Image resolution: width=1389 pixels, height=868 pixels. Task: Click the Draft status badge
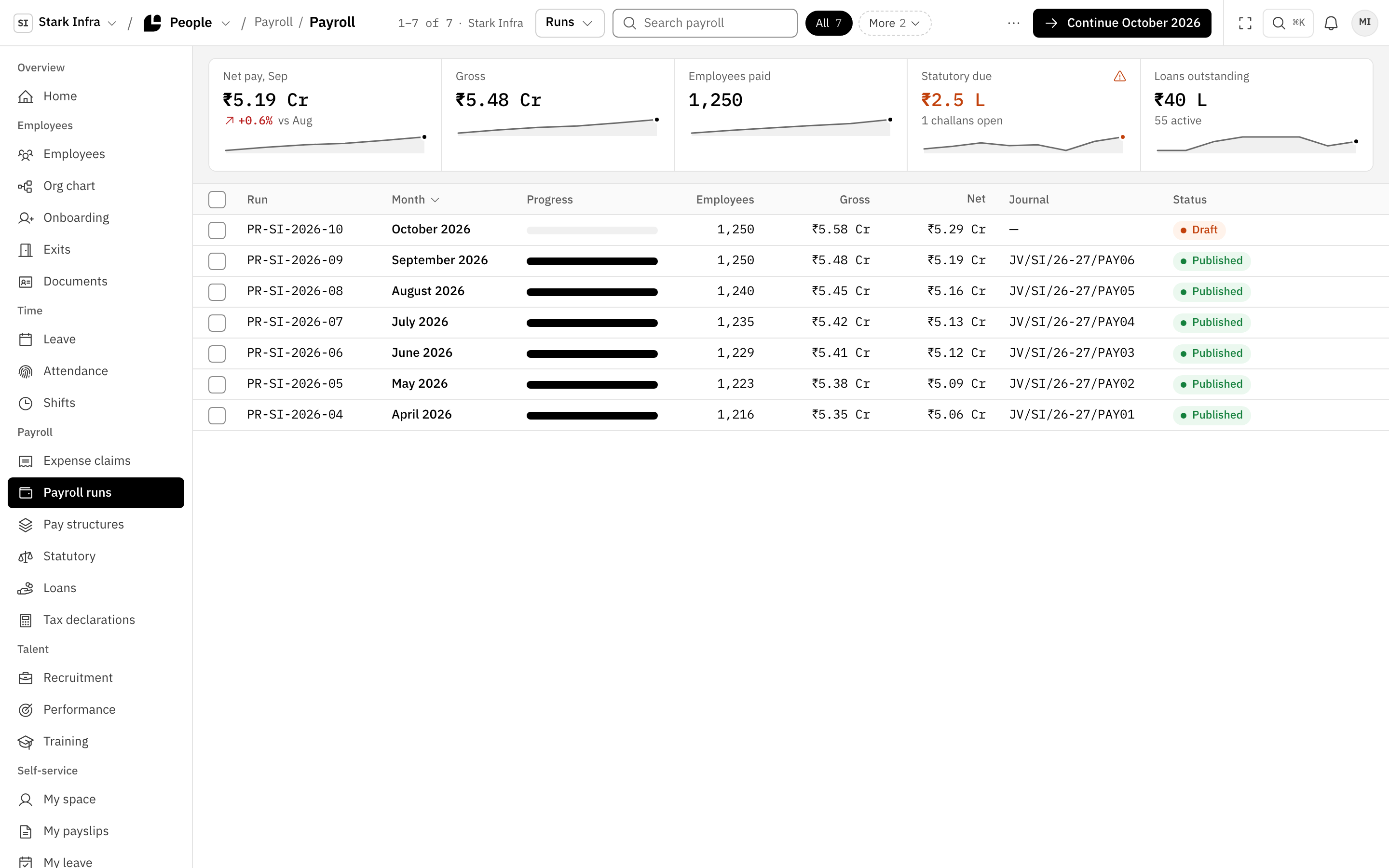[1199, 230]
